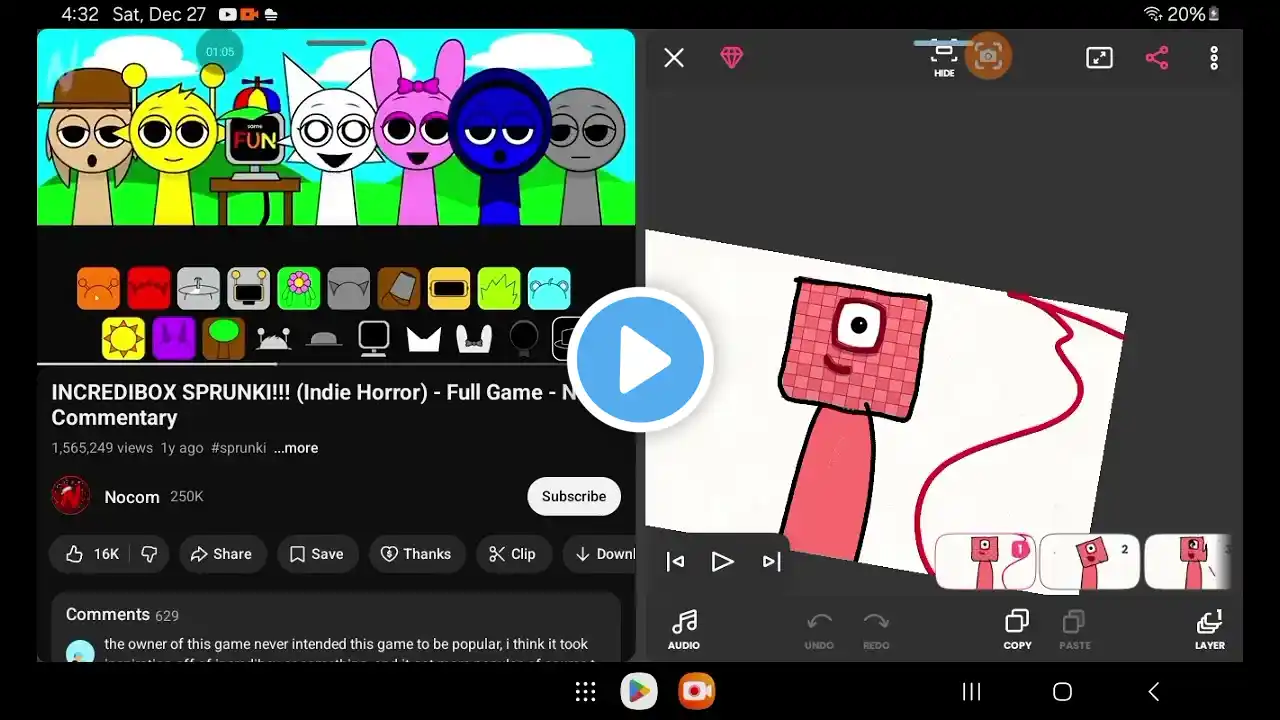Select the red Sprunki character icon
Screen dimensions: 1280x720
coord(148,289)
